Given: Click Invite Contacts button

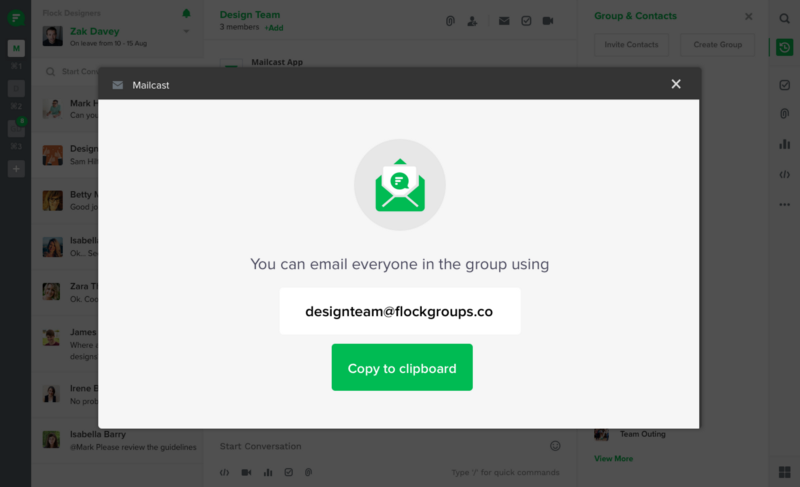Looking at the screenshot, I should pos(631,45).
